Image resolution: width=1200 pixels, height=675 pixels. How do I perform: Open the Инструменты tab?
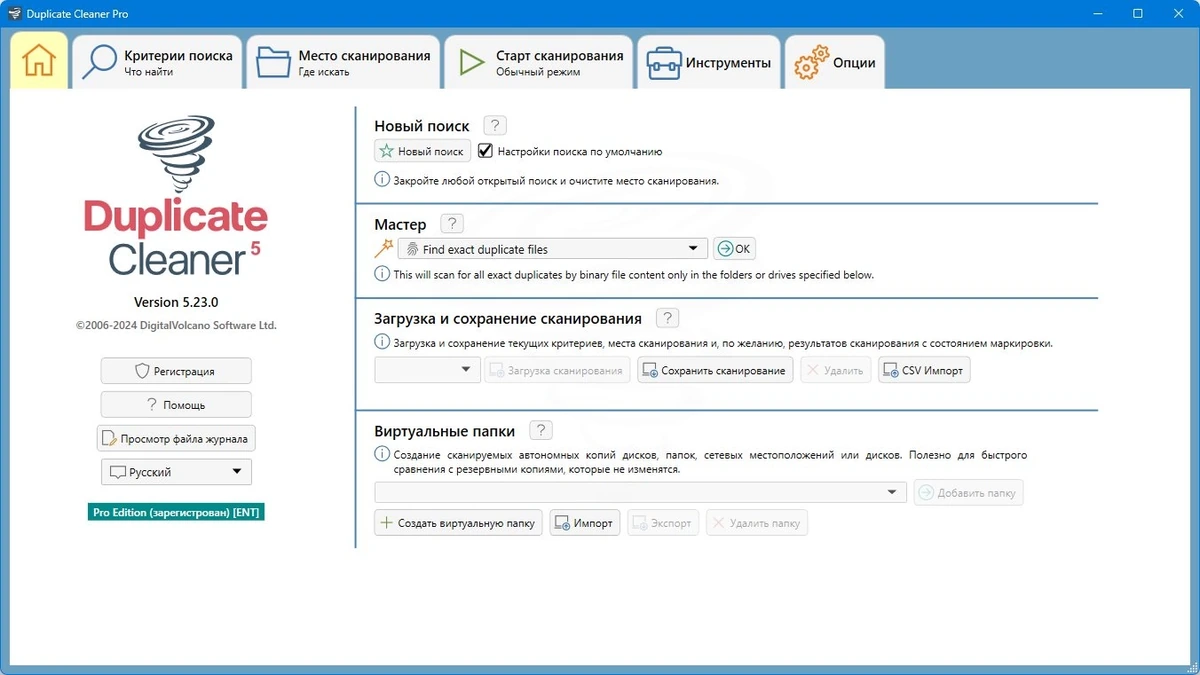709,63
